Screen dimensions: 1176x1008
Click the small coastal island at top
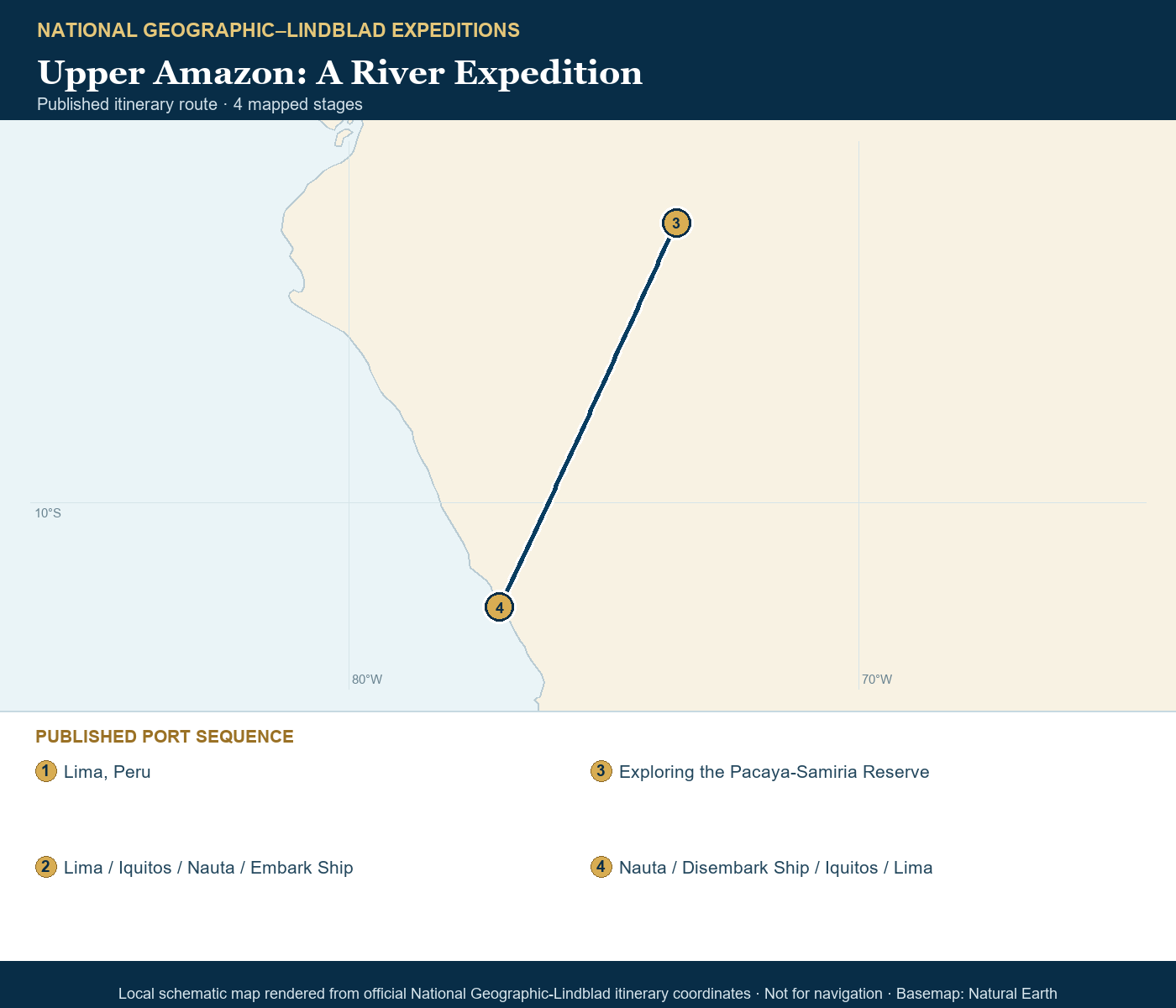(343, 136)
